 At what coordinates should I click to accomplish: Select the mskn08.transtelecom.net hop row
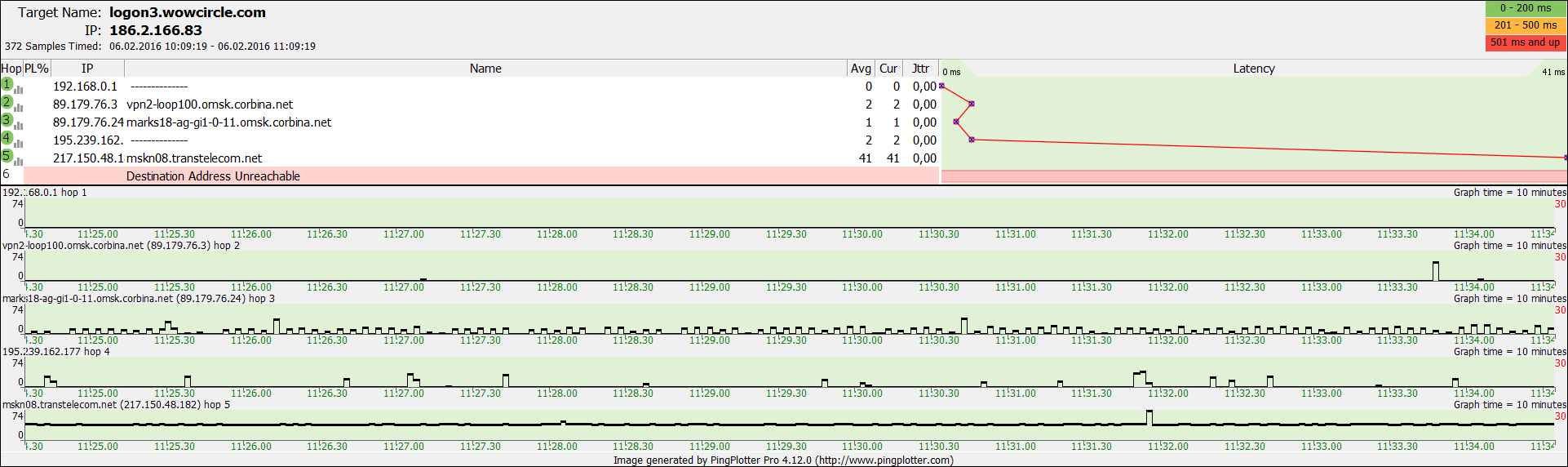tap(194, 158)
